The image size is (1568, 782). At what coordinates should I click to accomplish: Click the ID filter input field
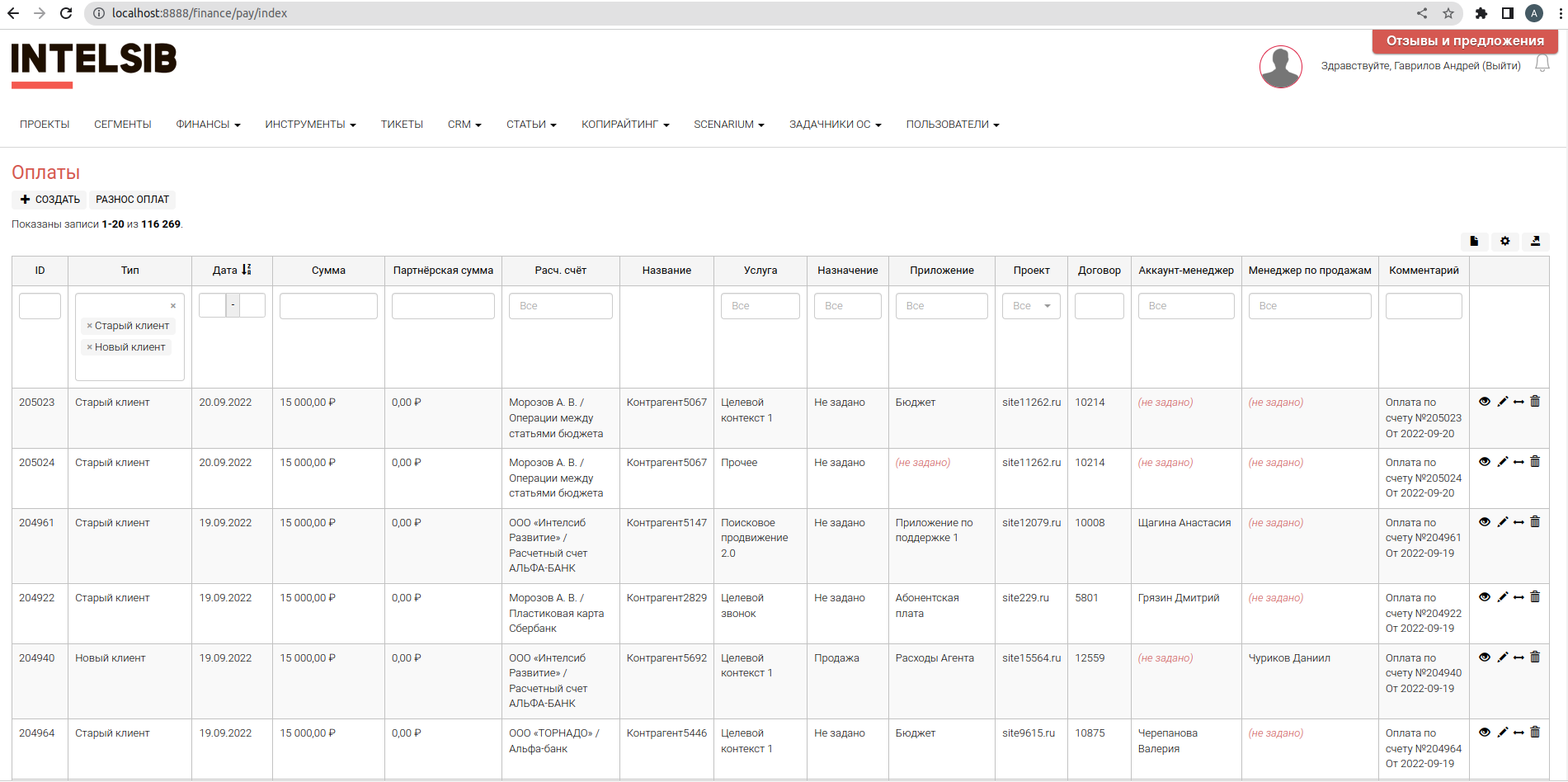40,306
